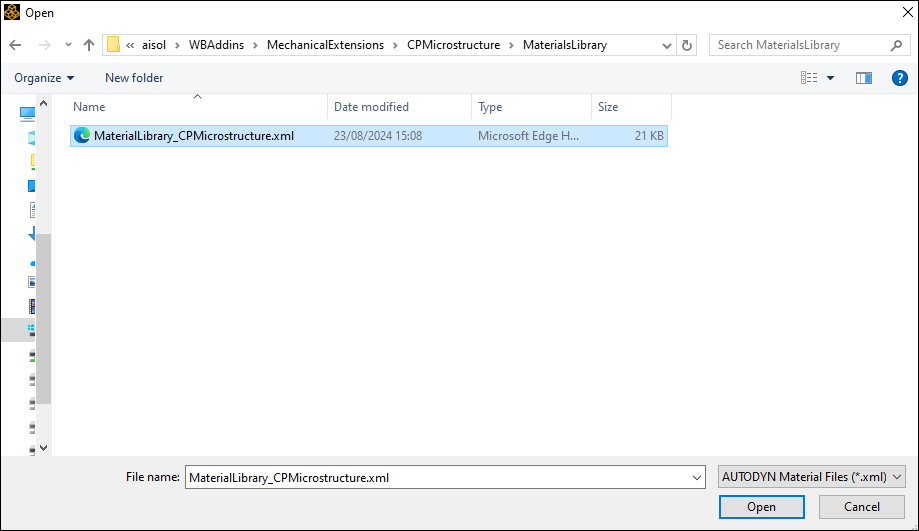Navigate to MechanicalExtensions breadcrumb folder
The height and width of the screenshot is (531, 919).
(325, 45)
